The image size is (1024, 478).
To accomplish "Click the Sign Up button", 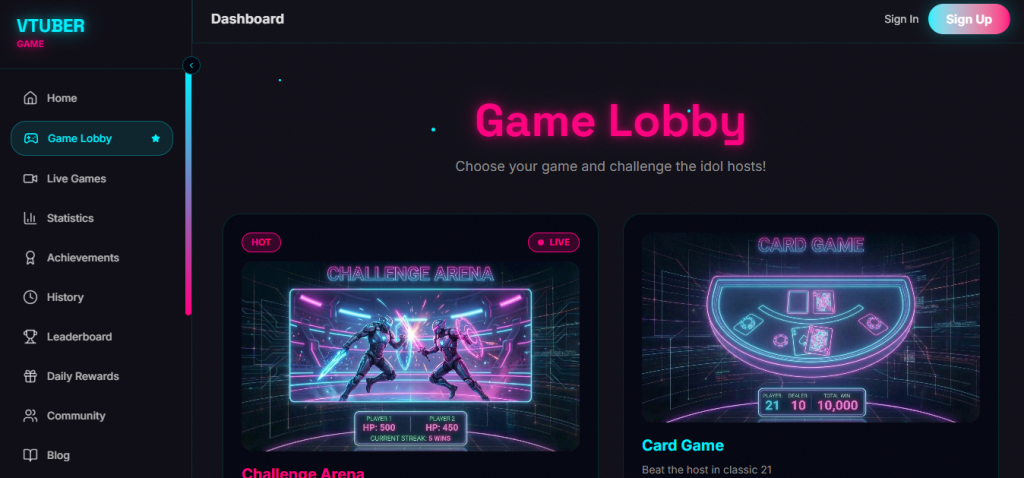I will pyautogui.click(x=968, y=20).
